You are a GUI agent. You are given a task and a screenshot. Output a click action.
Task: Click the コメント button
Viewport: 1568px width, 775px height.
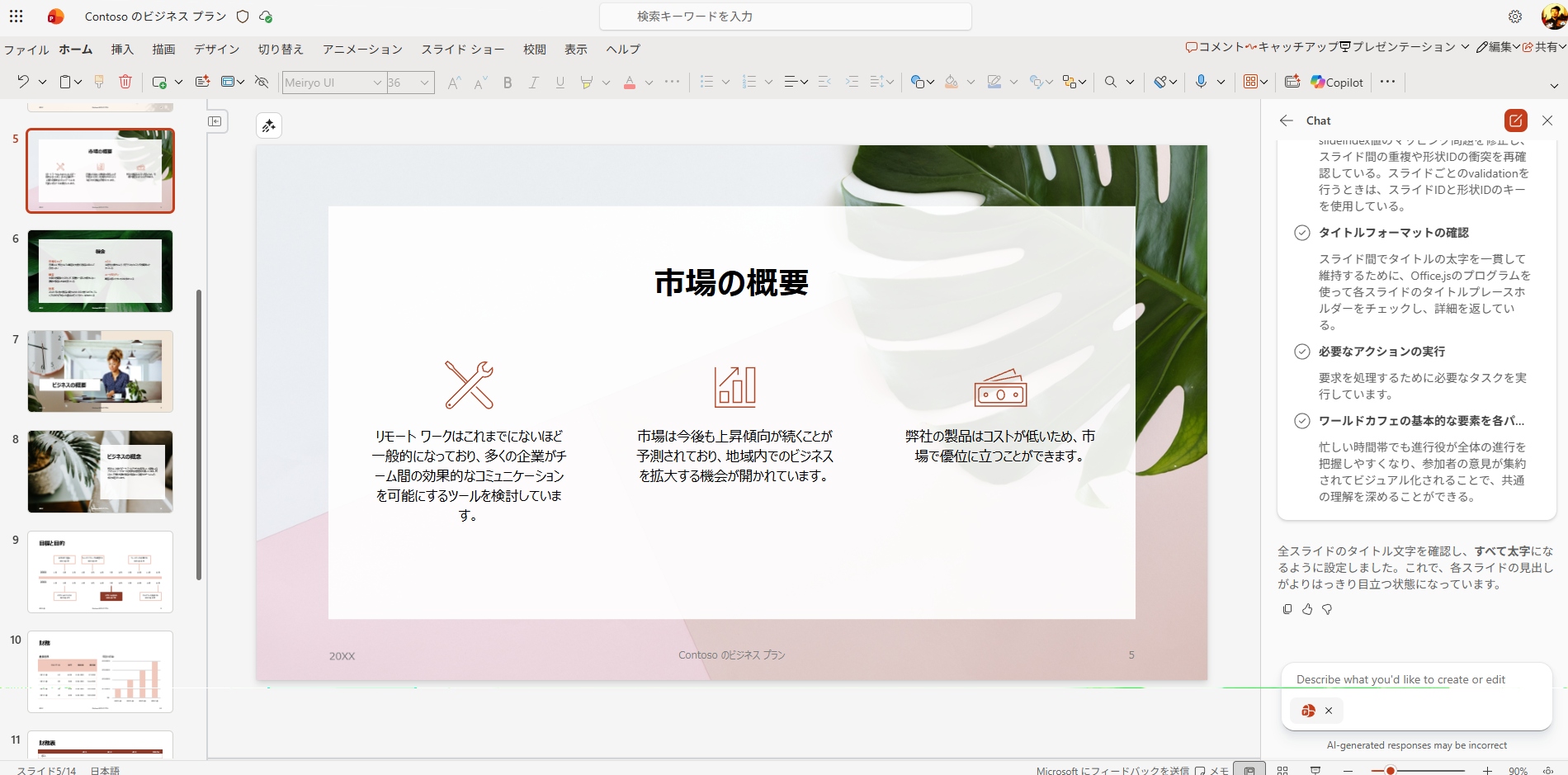click(1215, 47)
